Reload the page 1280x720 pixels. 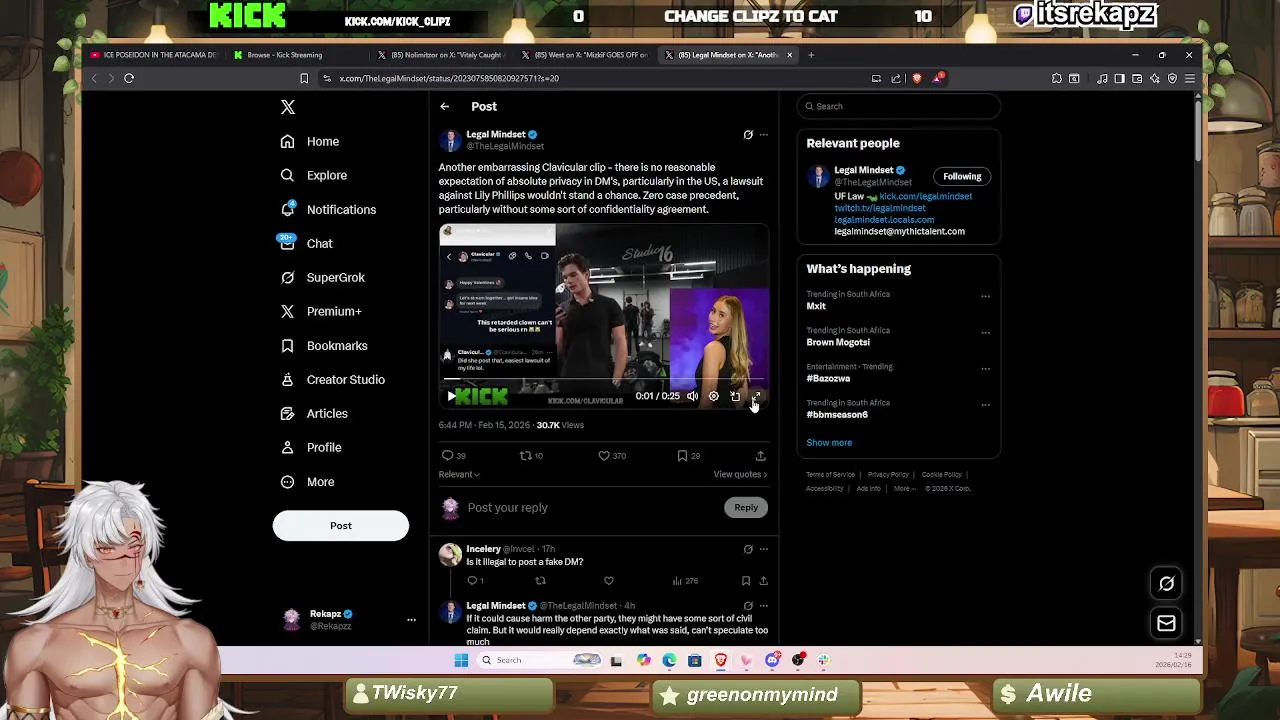pos(129,78)
